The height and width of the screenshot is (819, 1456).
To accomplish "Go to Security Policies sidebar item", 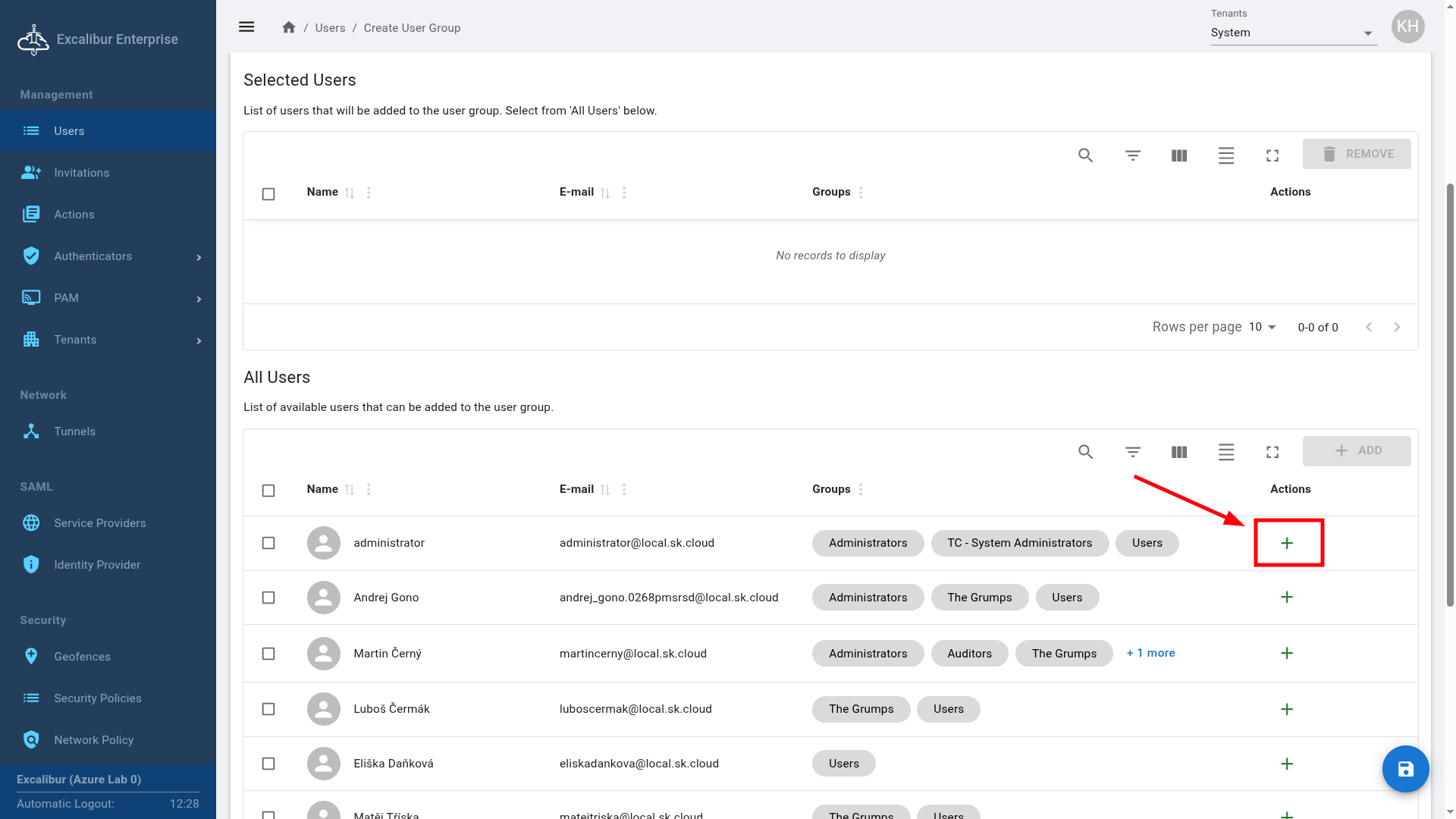I will click(x=97, y=698).
